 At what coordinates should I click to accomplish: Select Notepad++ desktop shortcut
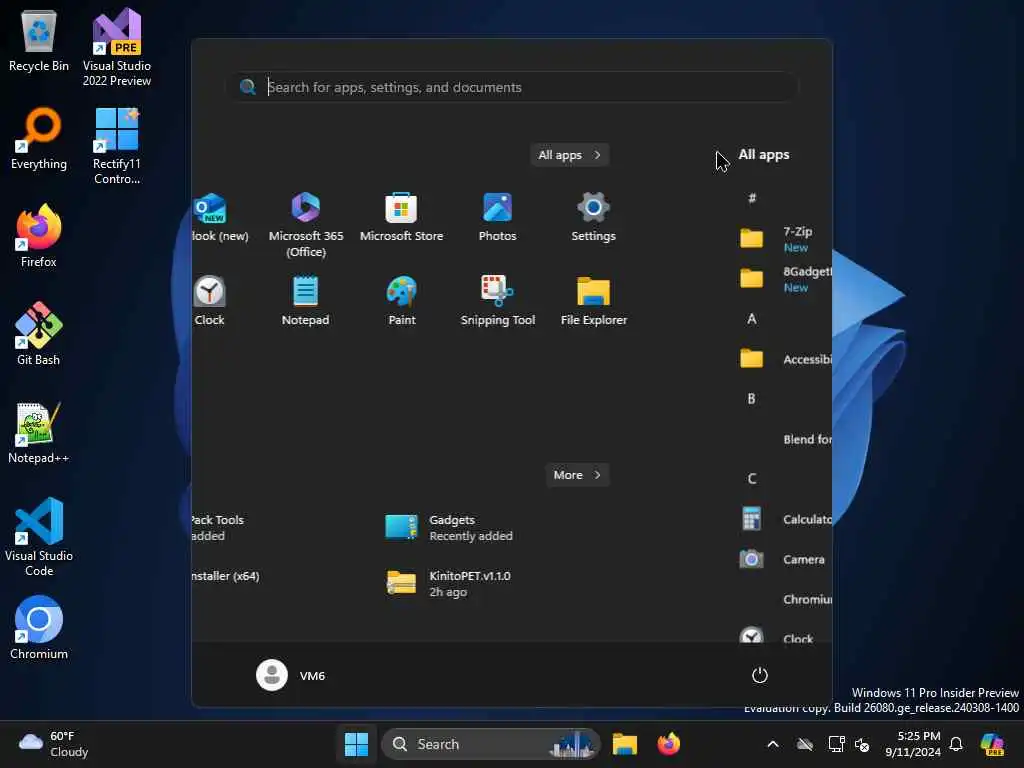point(39,432)
